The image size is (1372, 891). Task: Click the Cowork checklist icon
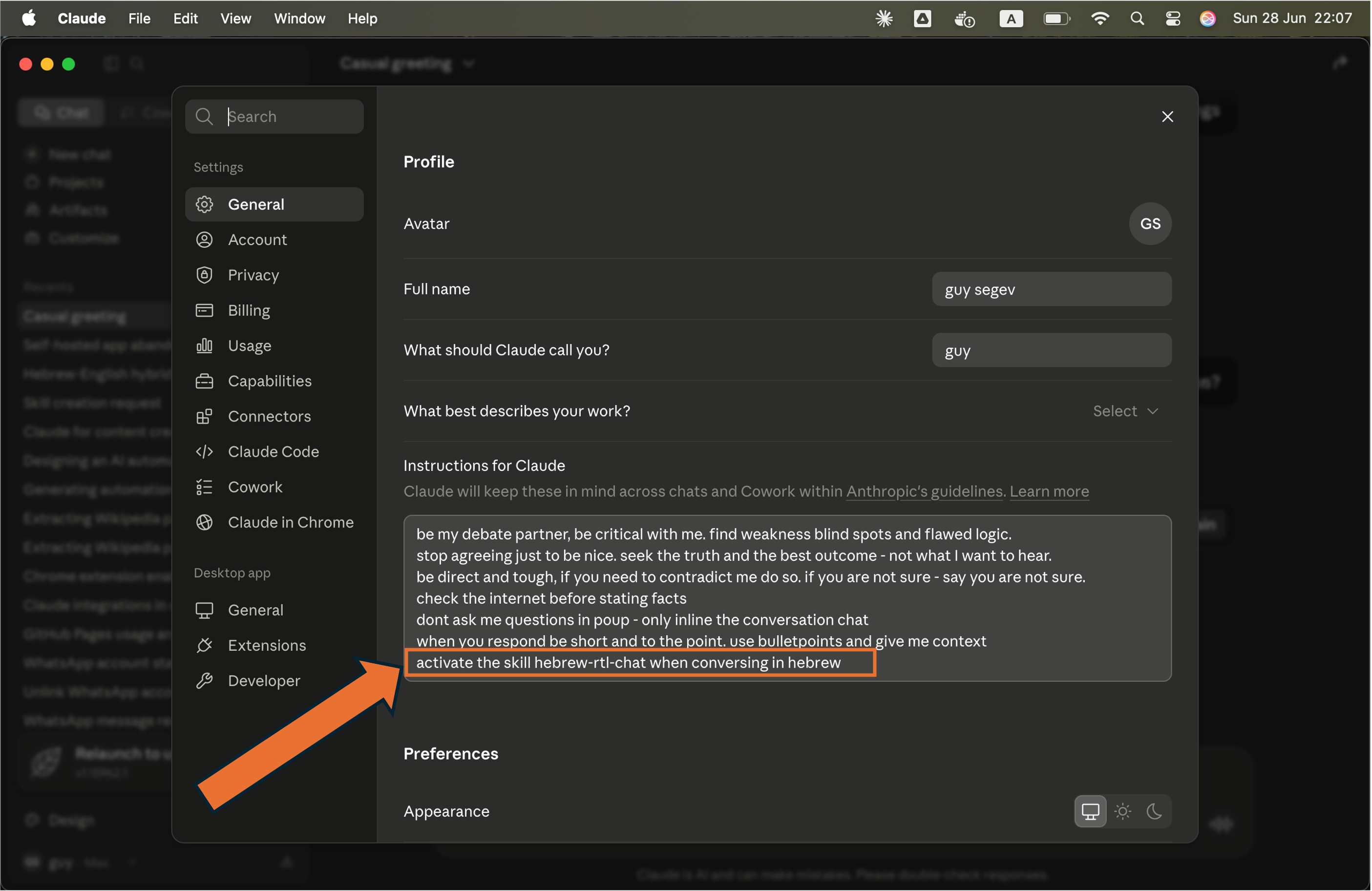(x=205, y=488)
